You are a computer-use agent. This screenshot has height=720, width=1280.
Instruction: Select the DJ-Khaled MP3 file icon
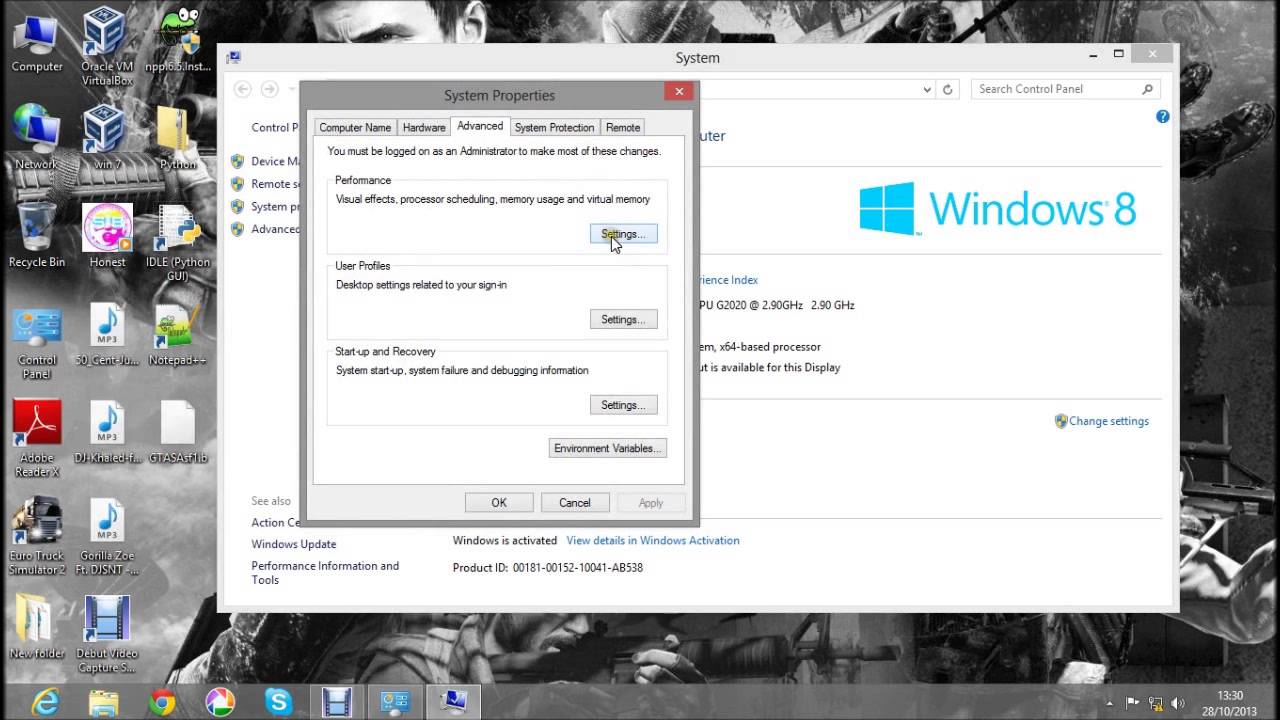[107, 432]
